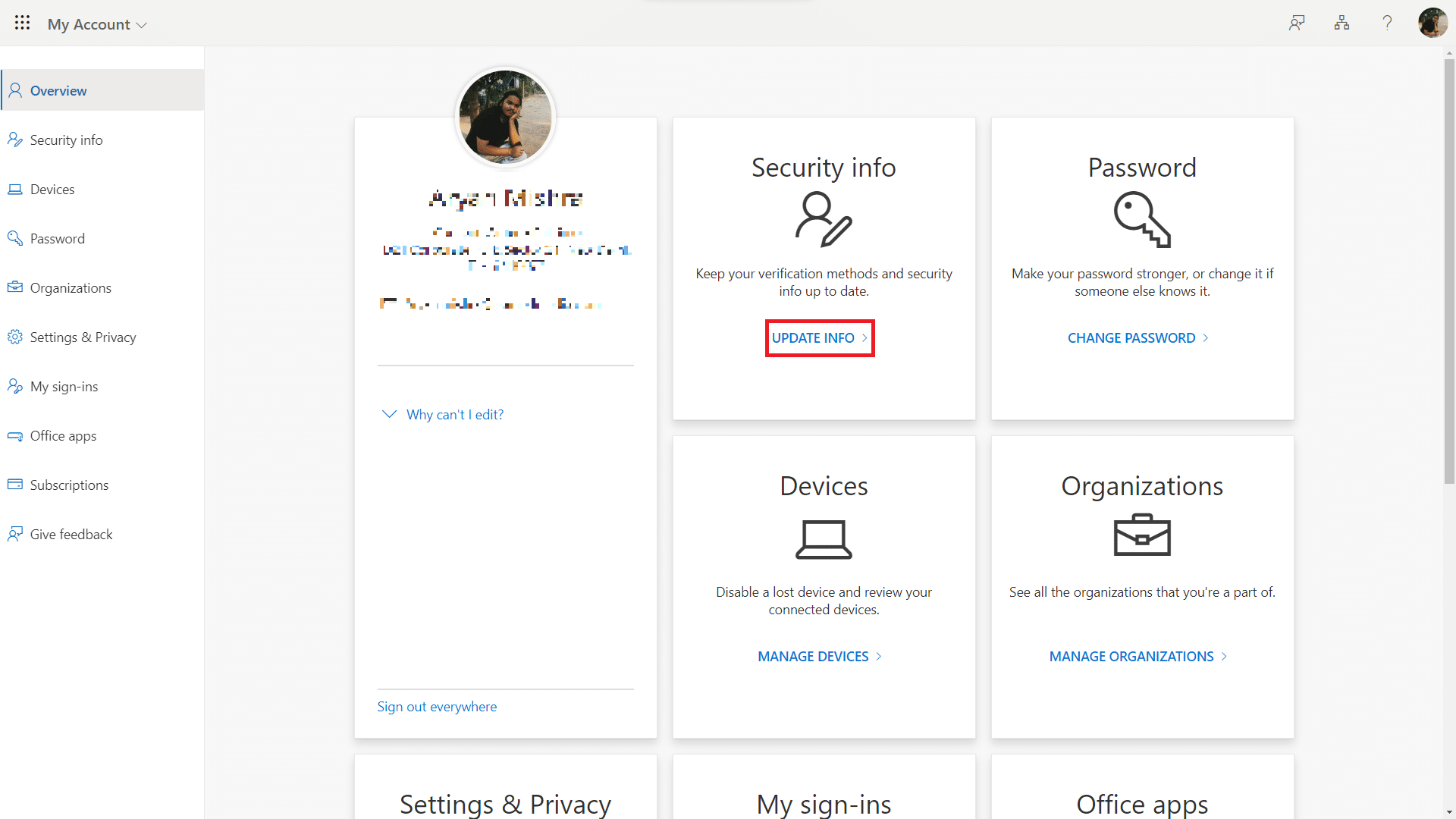Select the Subscriptions navigation item

pyautogui.click(x=70, y=485)
